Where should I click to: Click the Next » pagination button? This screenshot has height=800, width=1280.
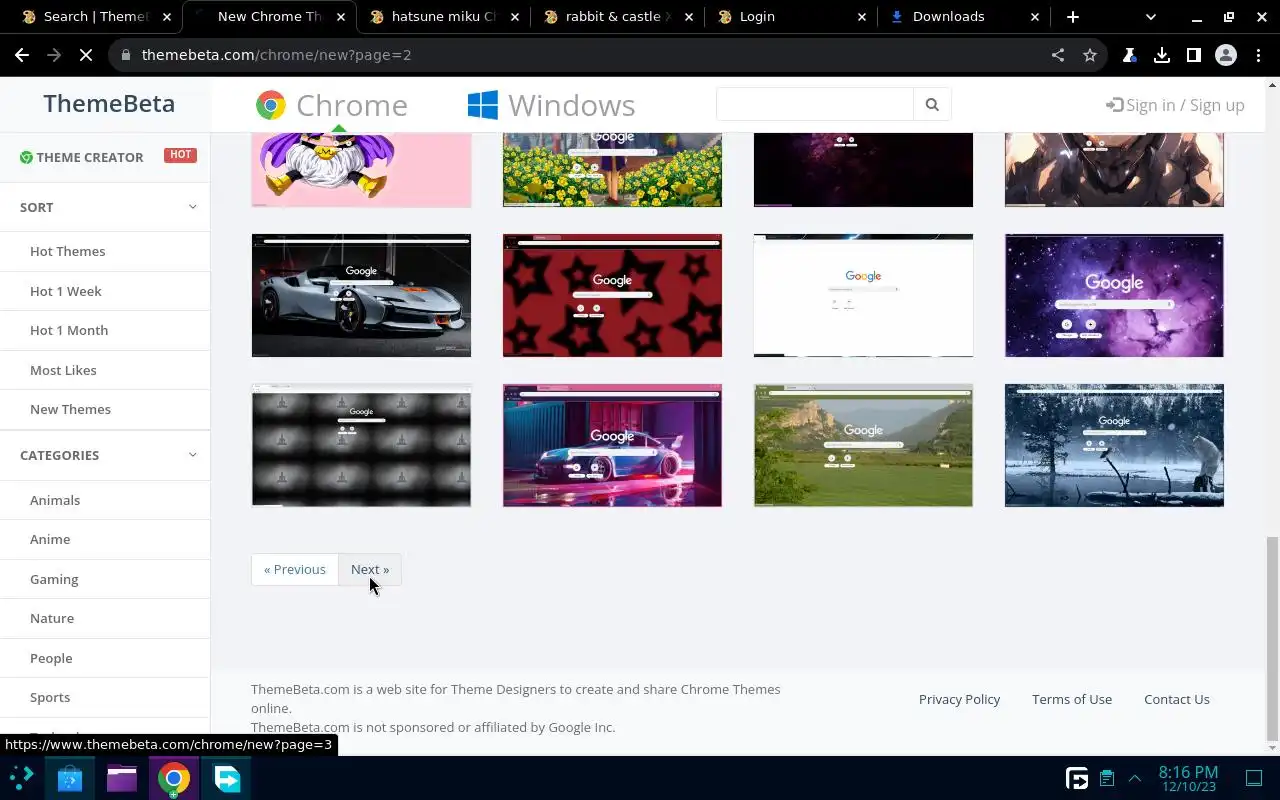coord(370,569)
